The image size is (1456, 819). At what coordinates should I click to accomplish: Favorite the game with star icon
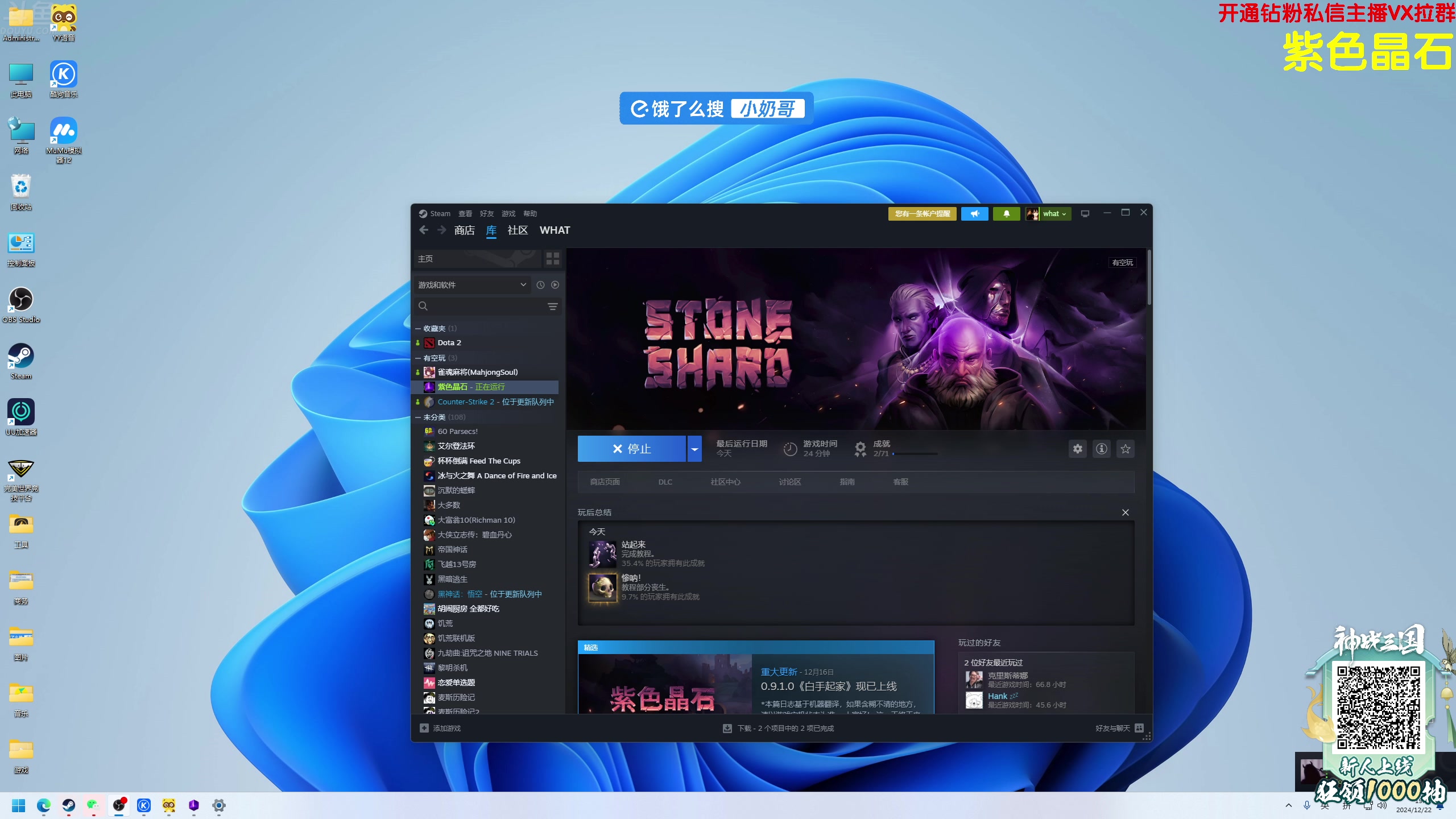point(1126,449)
